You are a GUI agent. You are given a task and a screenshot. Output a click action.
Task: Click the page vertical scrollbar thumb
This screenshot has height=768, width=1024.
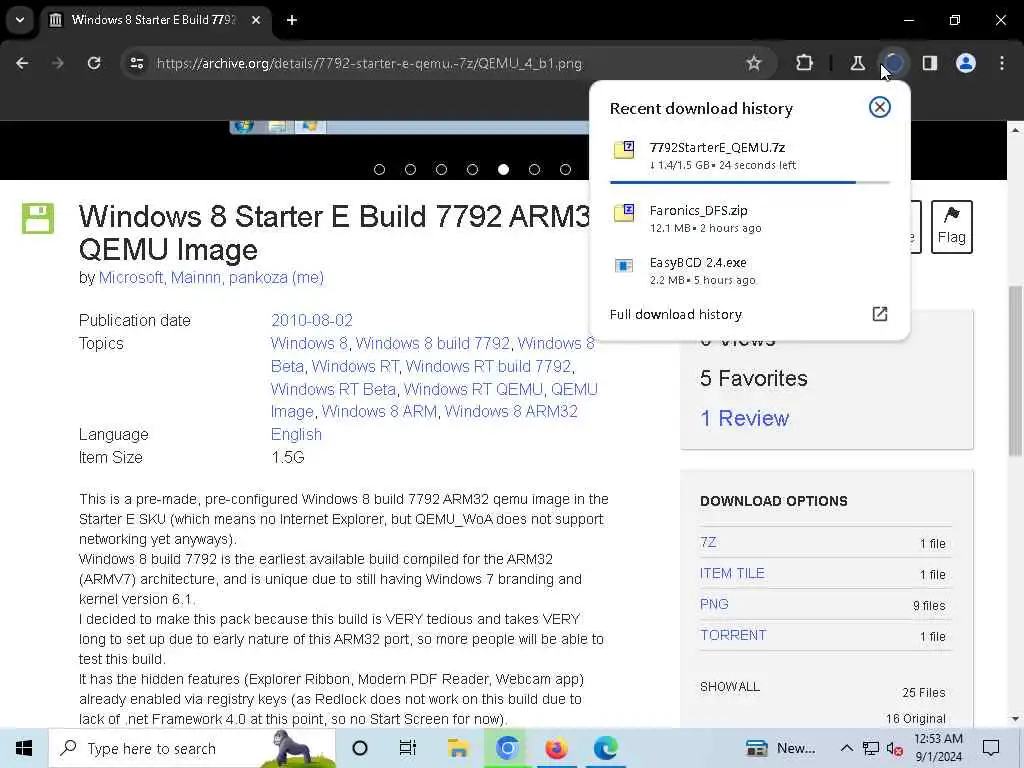1015,371
